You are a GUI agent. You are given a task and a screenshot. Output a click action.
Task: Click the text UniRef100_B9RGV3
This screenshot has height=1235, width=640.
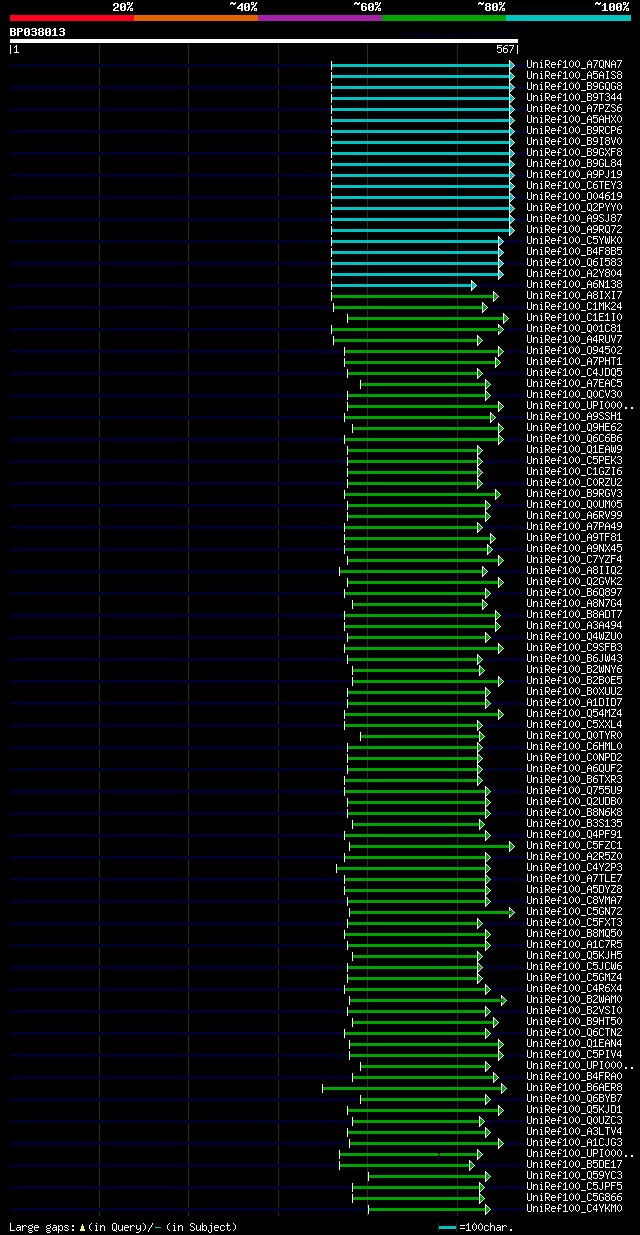pyautogui.click(x=574, y=493)
